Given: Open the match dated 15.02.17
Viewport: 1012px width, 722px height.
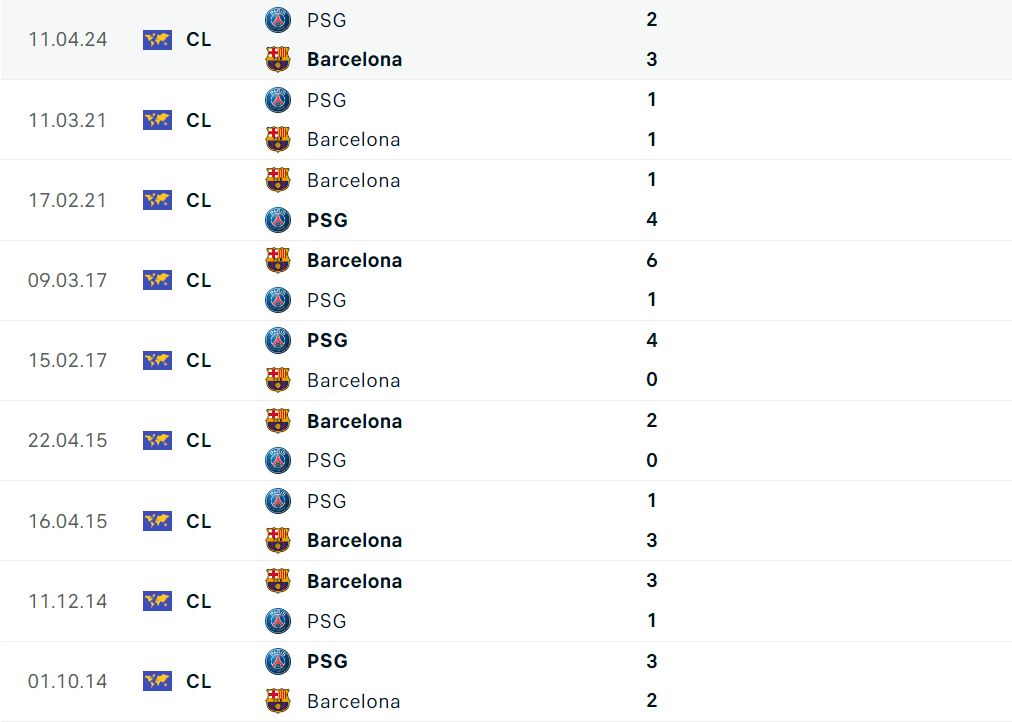Looking at the screenshot, I should click(x=67, y=360).
